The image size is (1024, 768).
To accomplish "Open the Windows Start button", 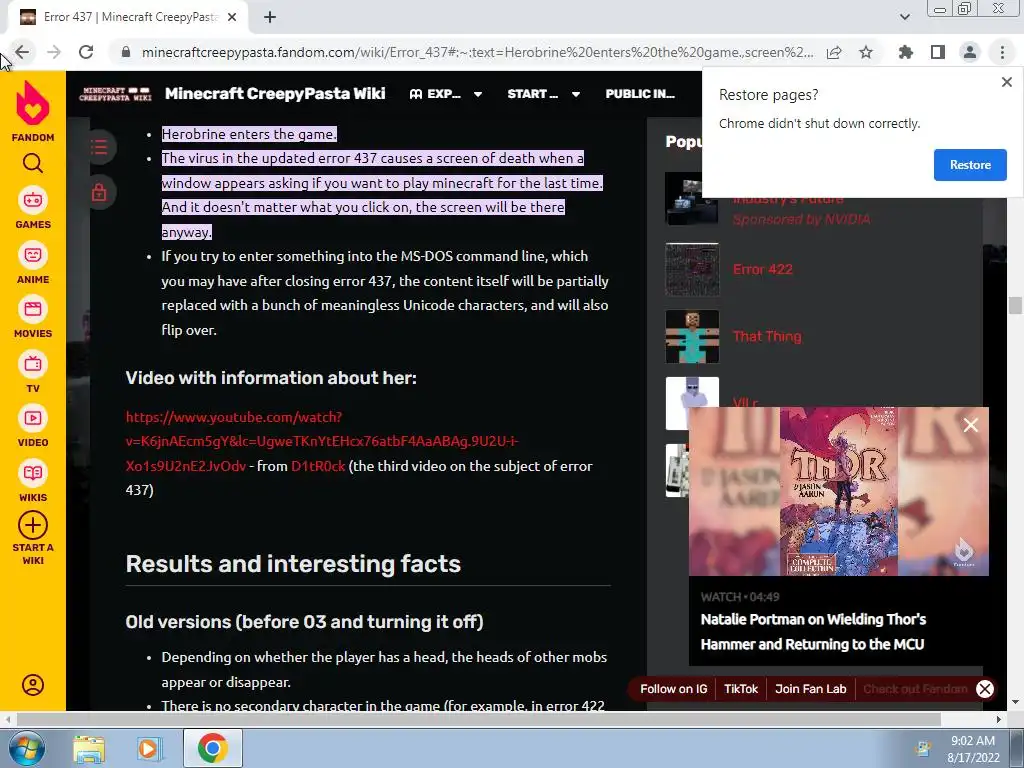I will (26, 748).
